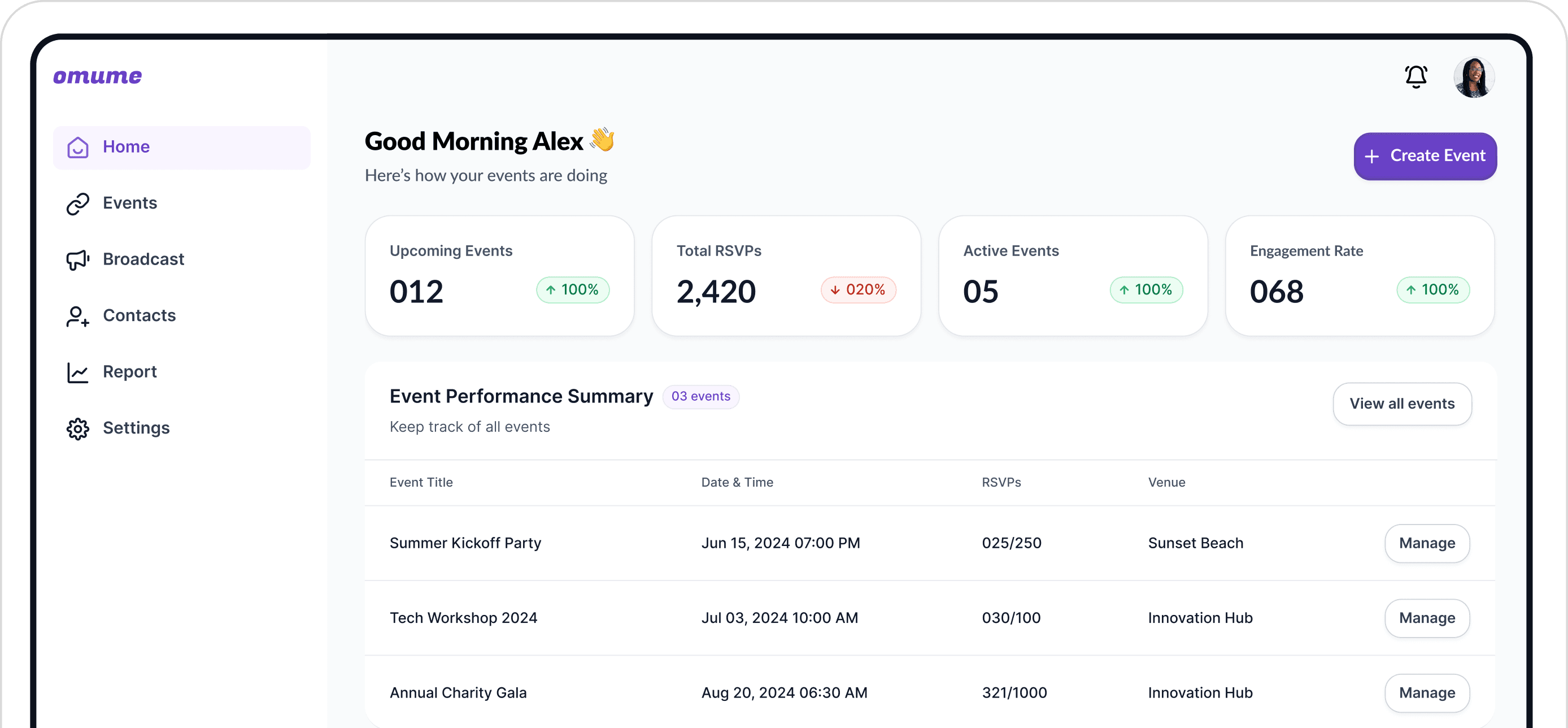The image size is (1568, 728).
Task: Click the Home house icon in sidebar
Action: (78, 148)
